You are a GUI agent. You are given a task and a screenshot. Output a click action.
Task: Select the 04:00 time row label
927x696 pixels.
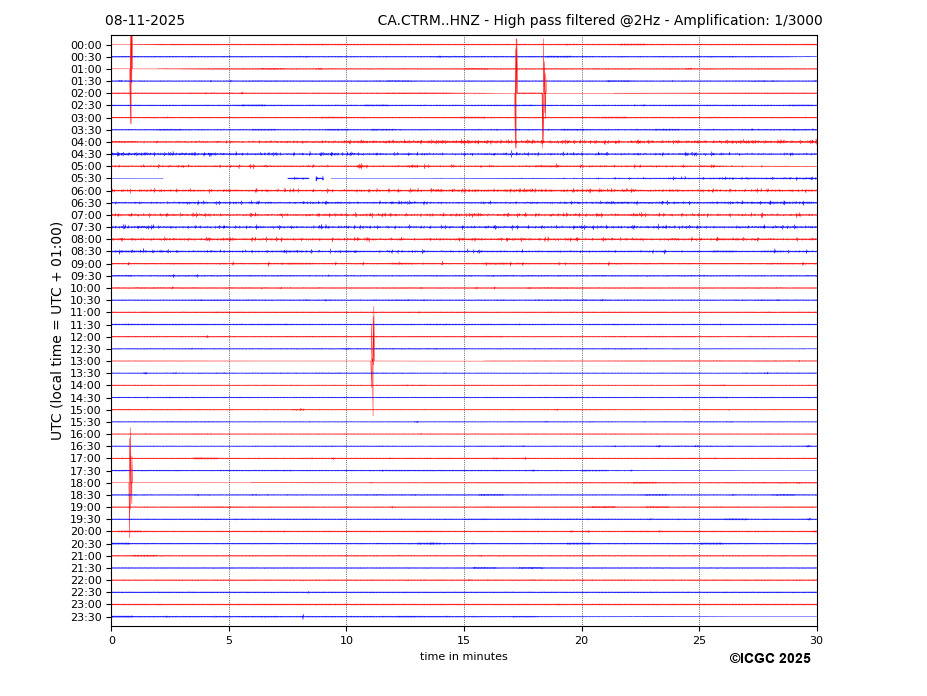[x=85, y=142]
